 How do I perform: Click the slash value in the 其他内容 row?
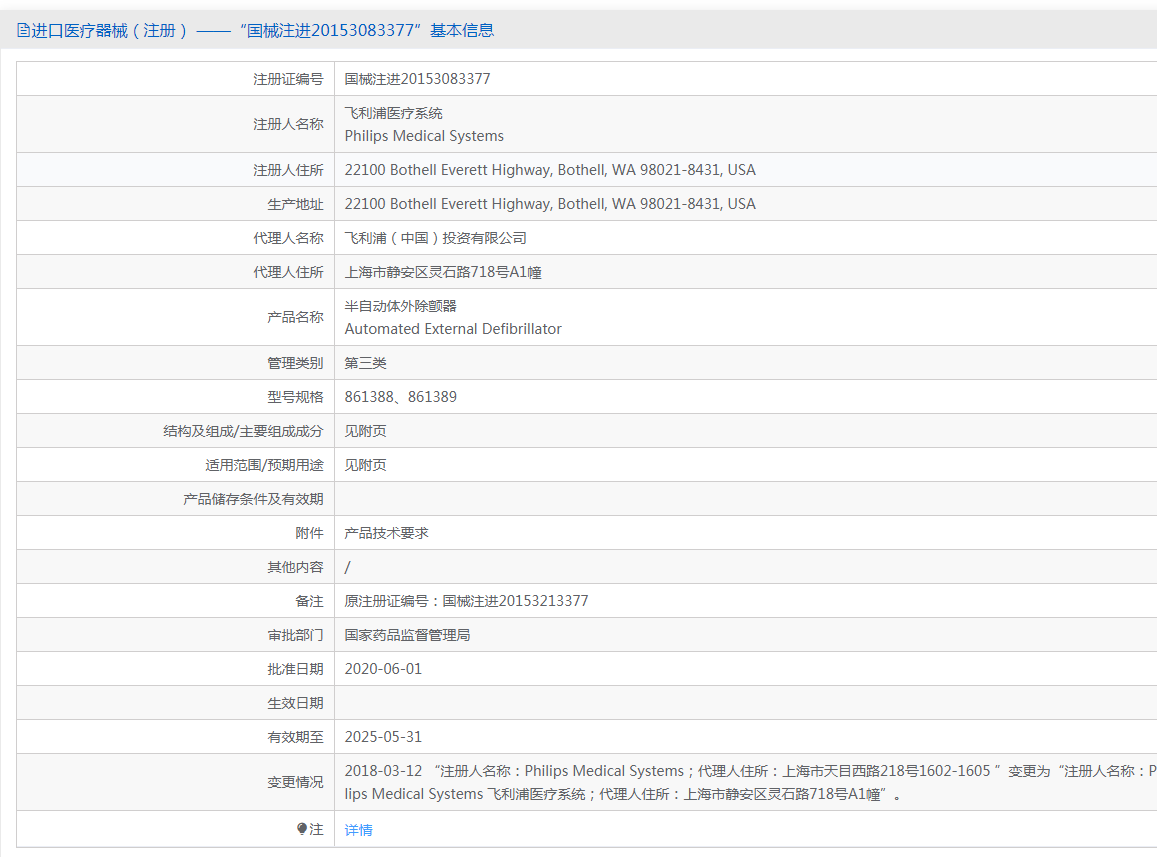pos(348,567)
